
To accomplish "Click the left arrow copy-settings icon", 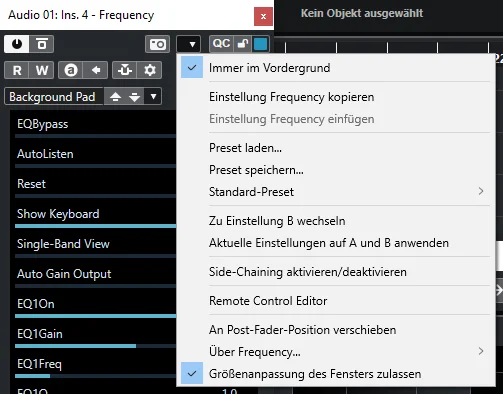I will (96, 70).
